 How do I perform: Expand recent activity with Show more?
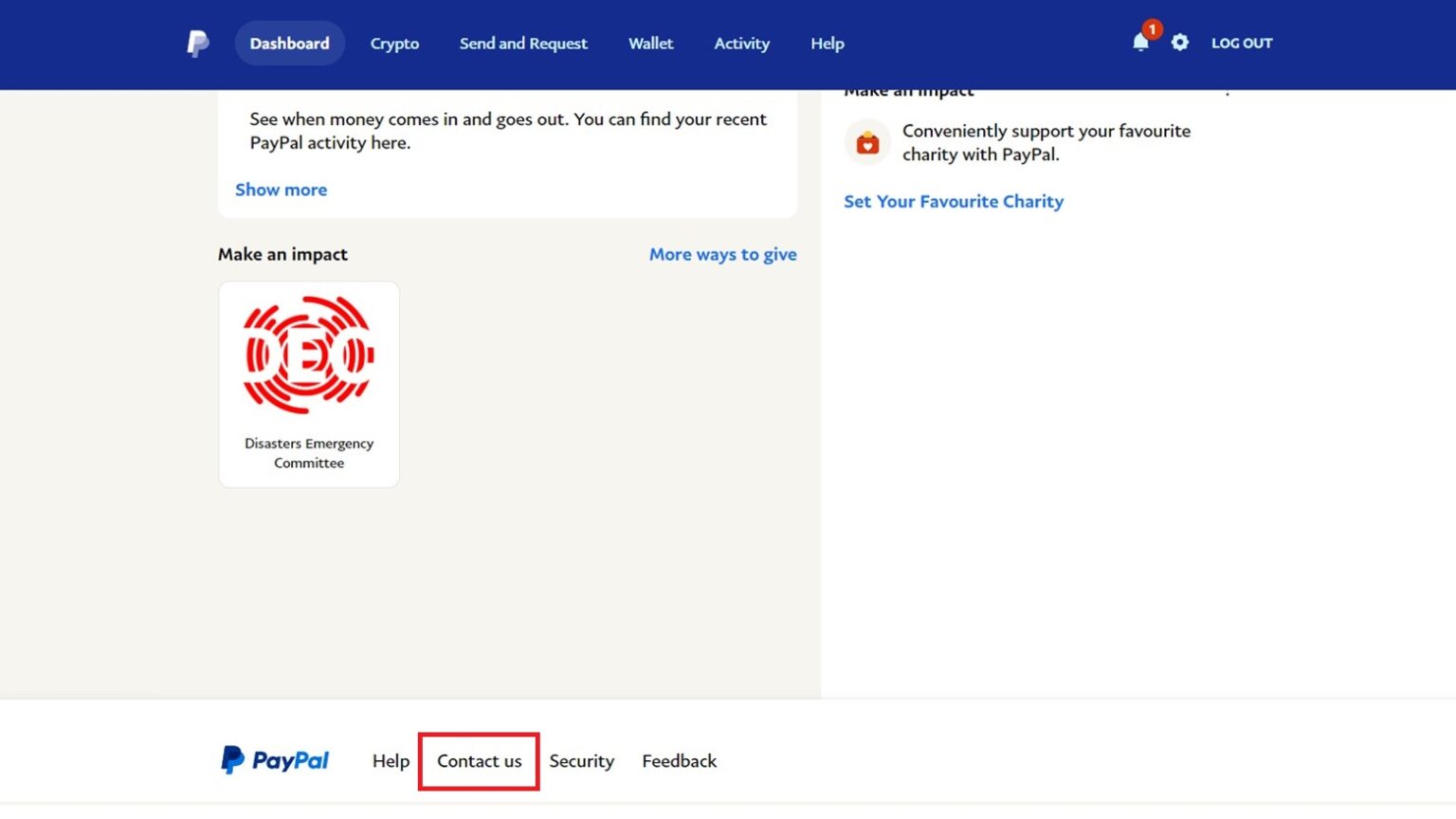coord(281,190)
